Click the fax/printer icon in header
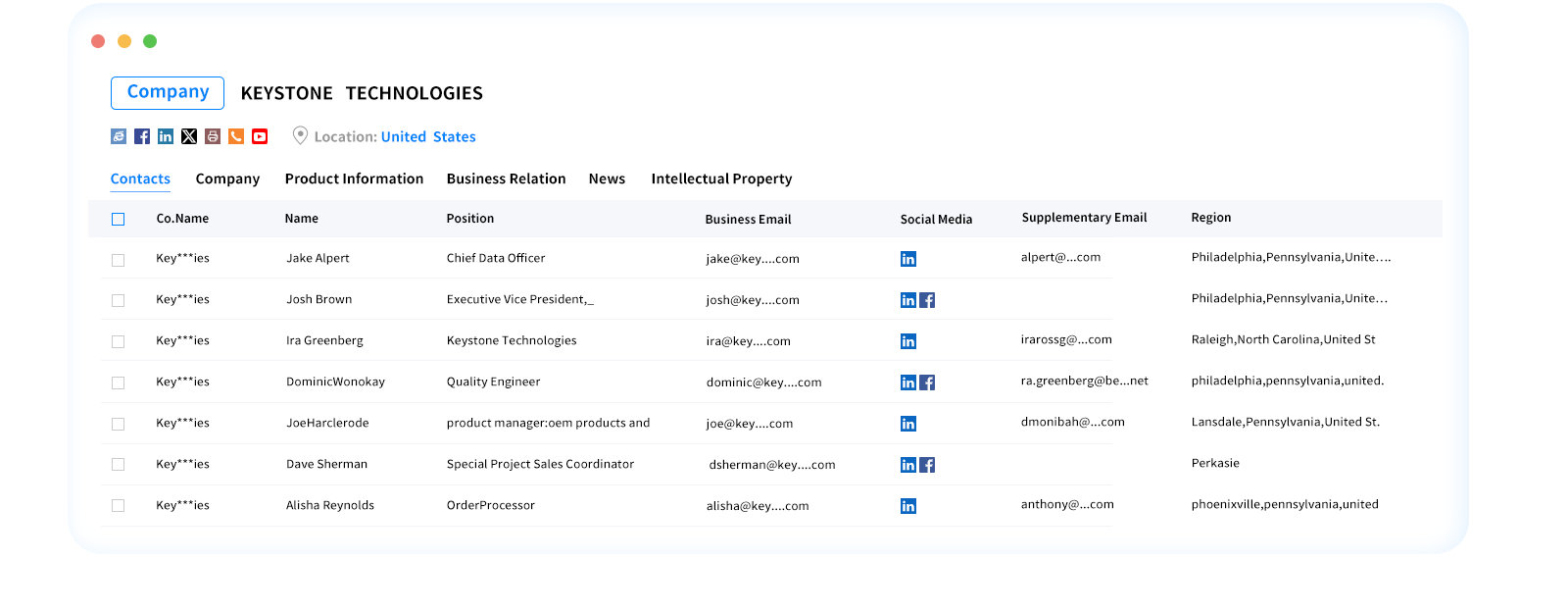The height and width of the screenshot is (611, 1568). pyautogui.click(x=213, y=136)
